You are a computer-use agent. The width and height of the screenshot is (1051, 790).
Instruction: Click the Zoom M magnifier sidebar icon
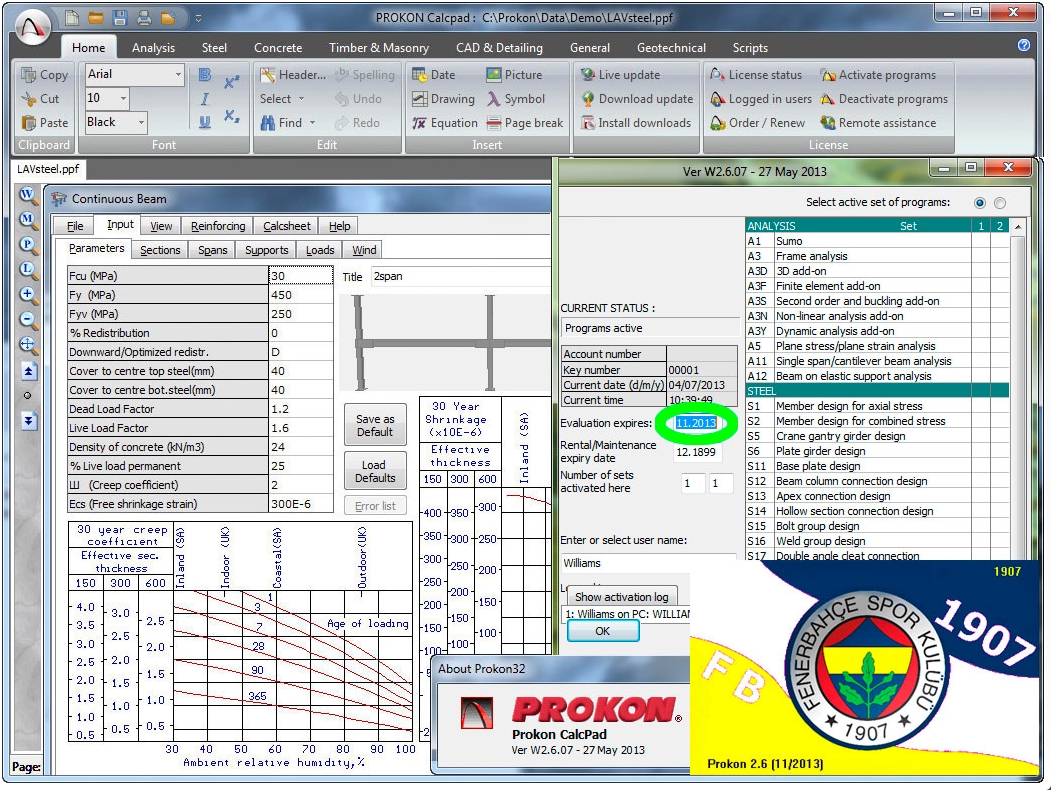click(27, 220)
